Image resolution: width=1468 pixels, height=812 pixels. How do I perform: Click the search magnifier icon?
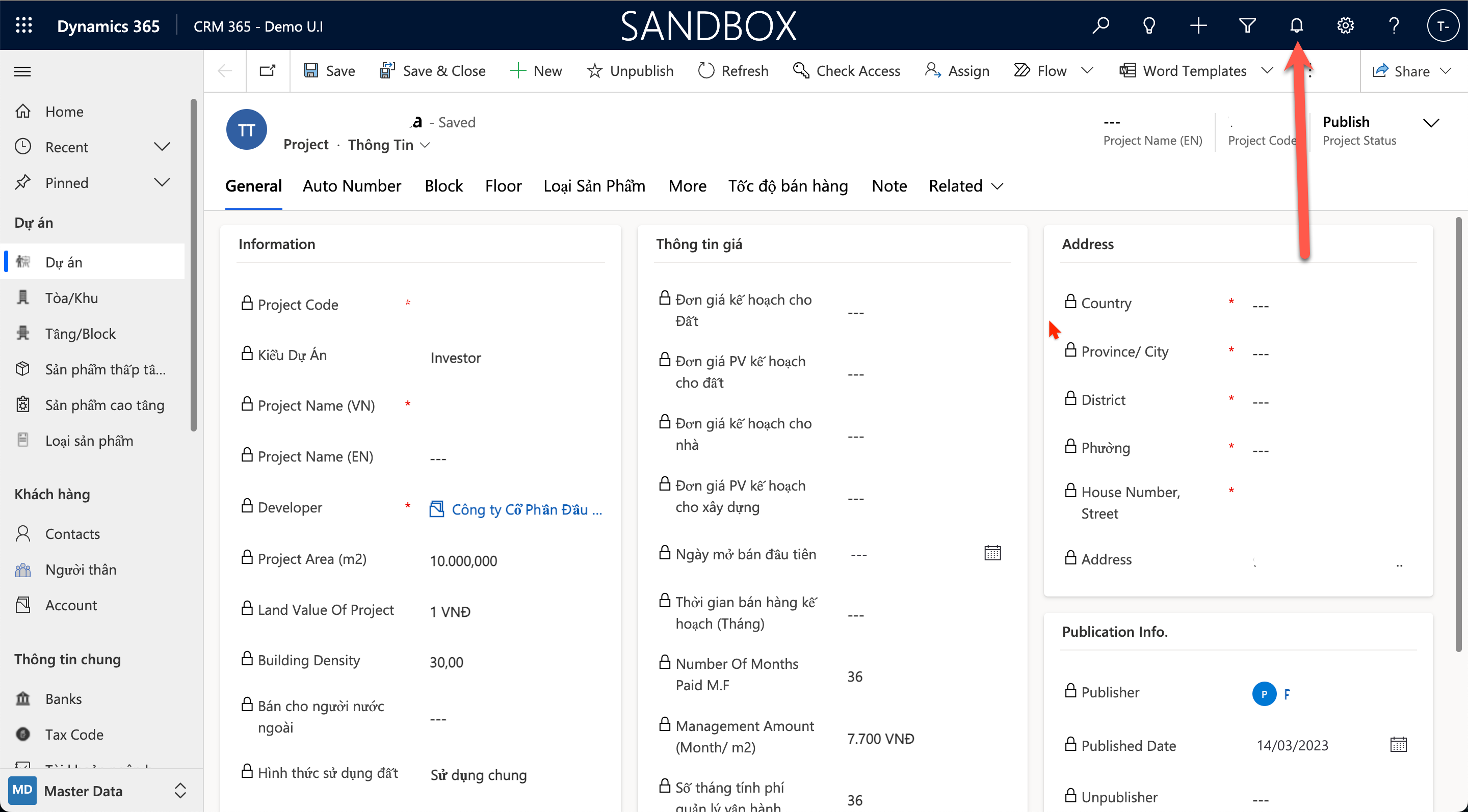coord(1100,25)
